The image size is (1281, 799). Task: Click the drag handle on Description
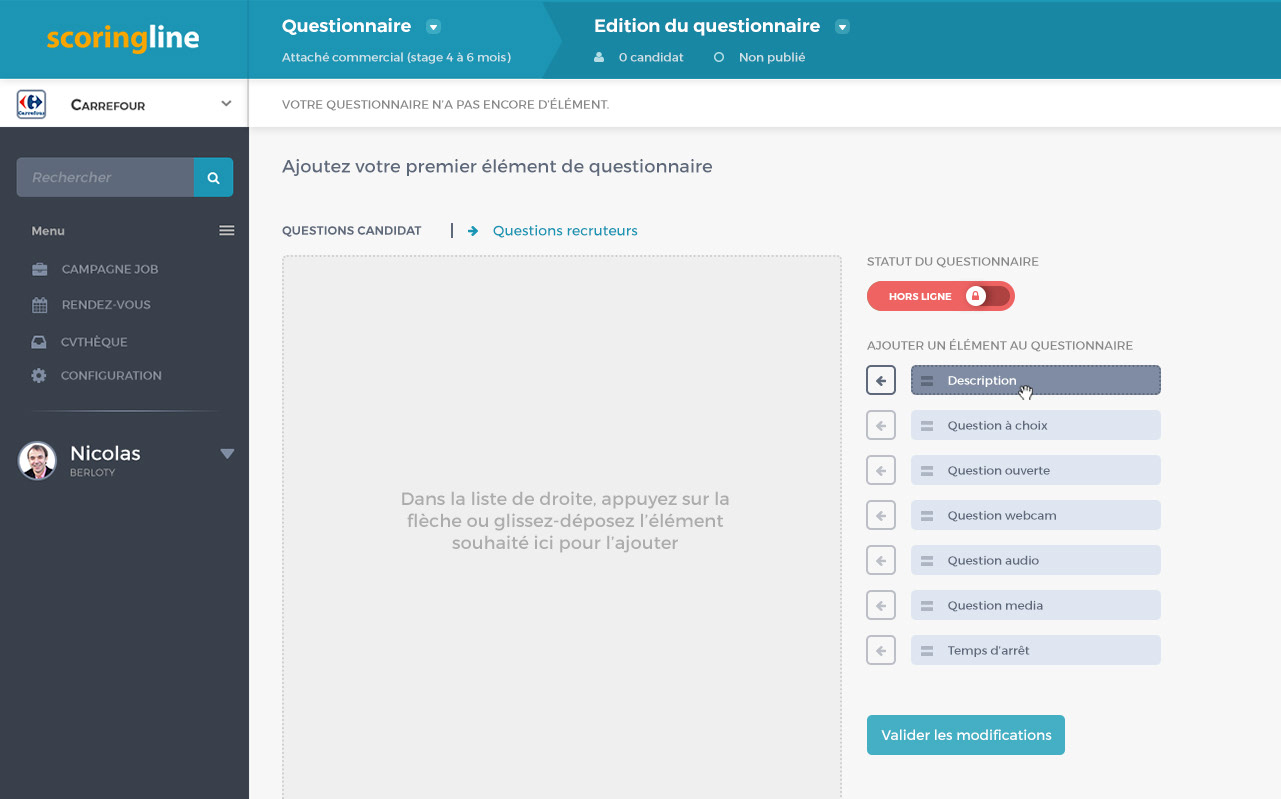tap(927, 381)
